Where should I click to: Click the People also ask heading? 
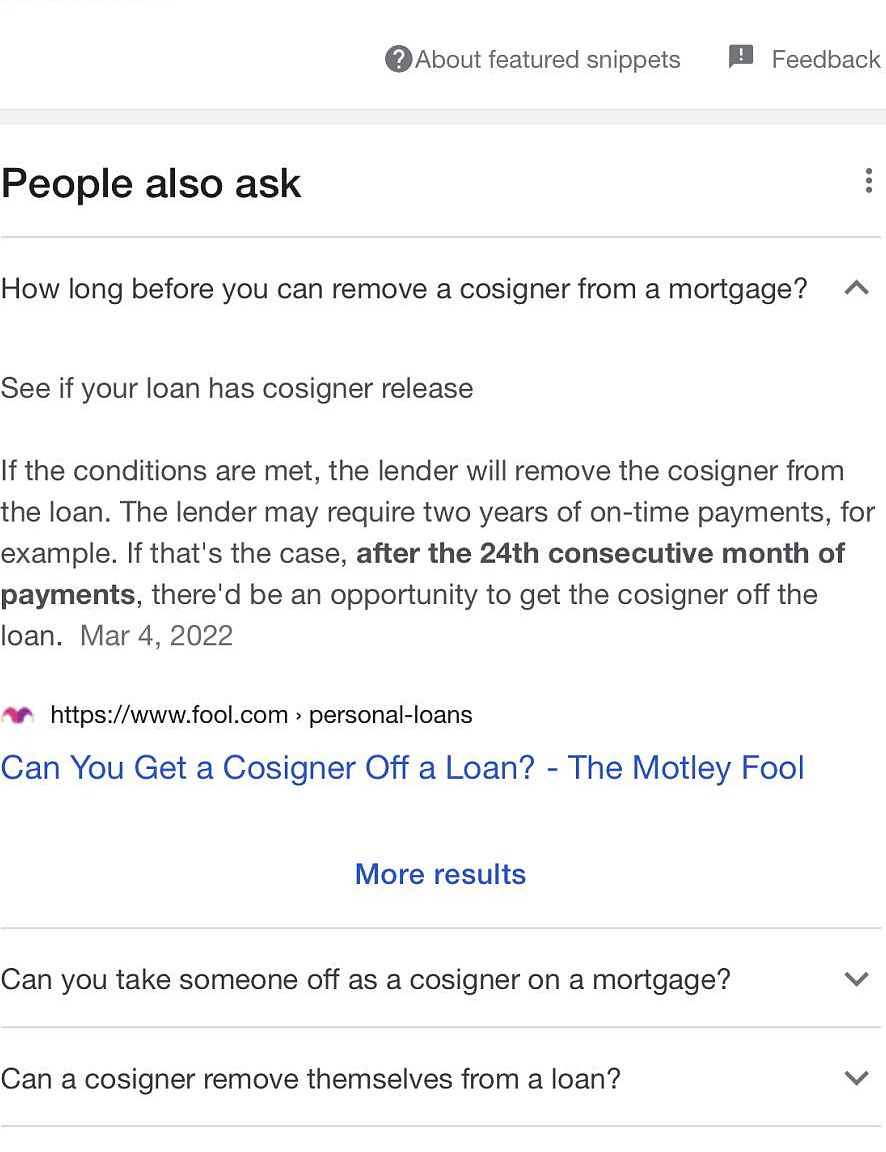[151, 184]
